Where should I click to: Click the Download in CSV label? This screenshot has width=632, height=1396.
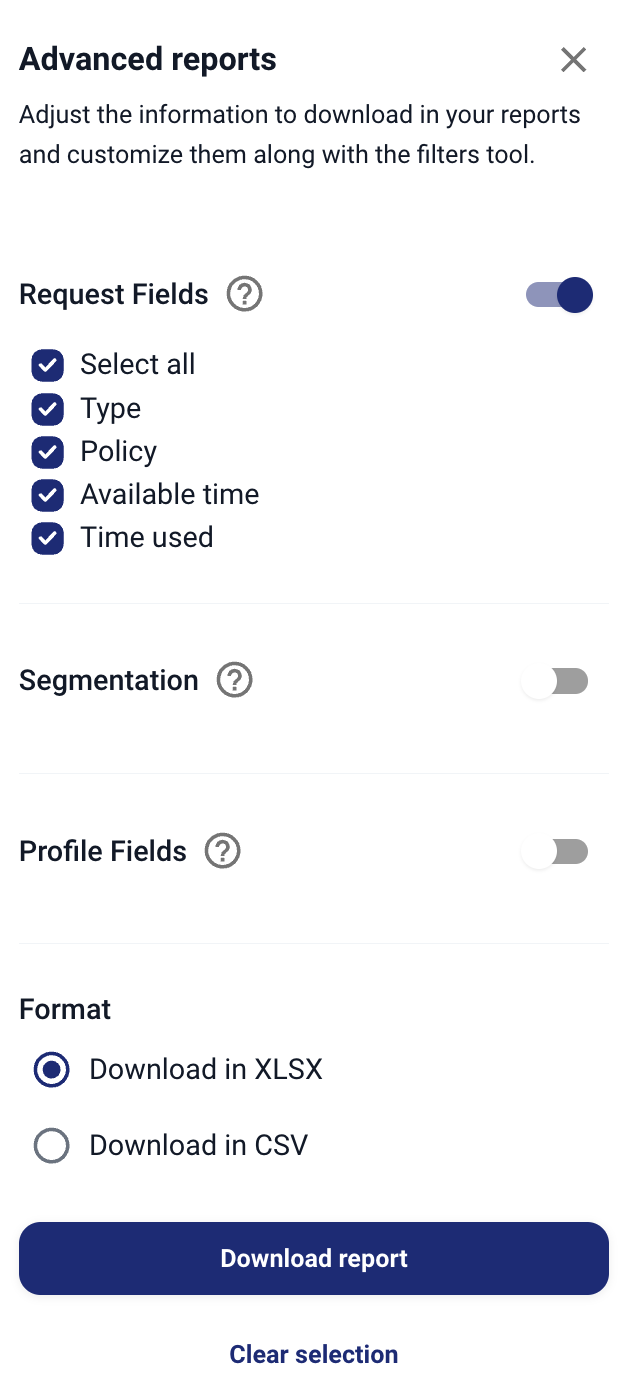198,1145
